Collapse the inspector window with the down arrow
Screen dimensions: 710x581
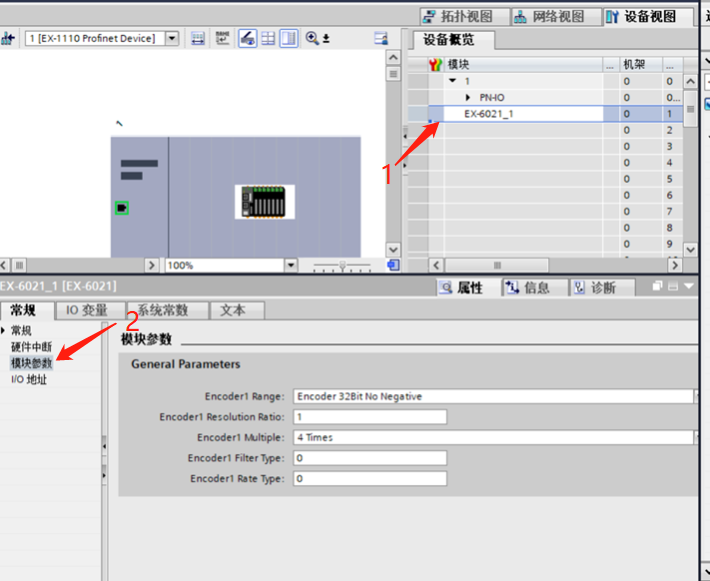coord(689,286)
